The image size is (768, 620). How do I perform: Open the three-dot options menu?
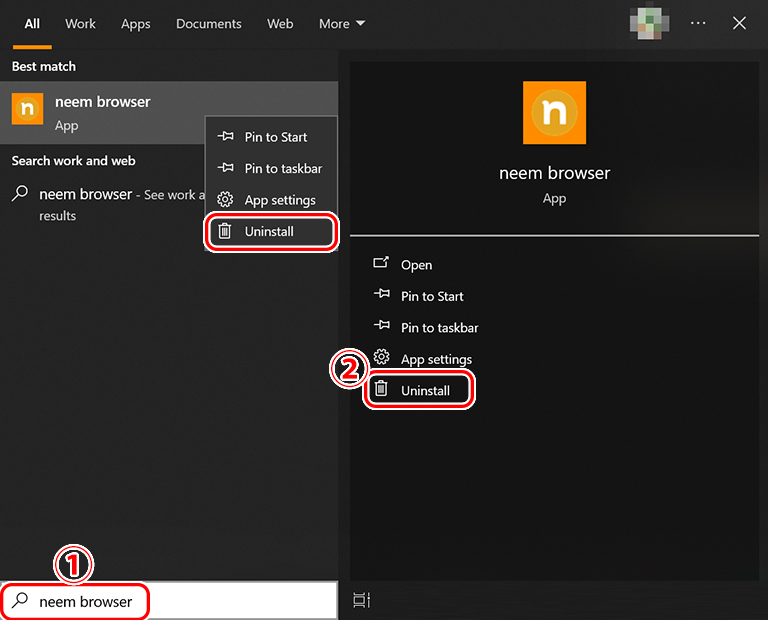coord(698,23)
